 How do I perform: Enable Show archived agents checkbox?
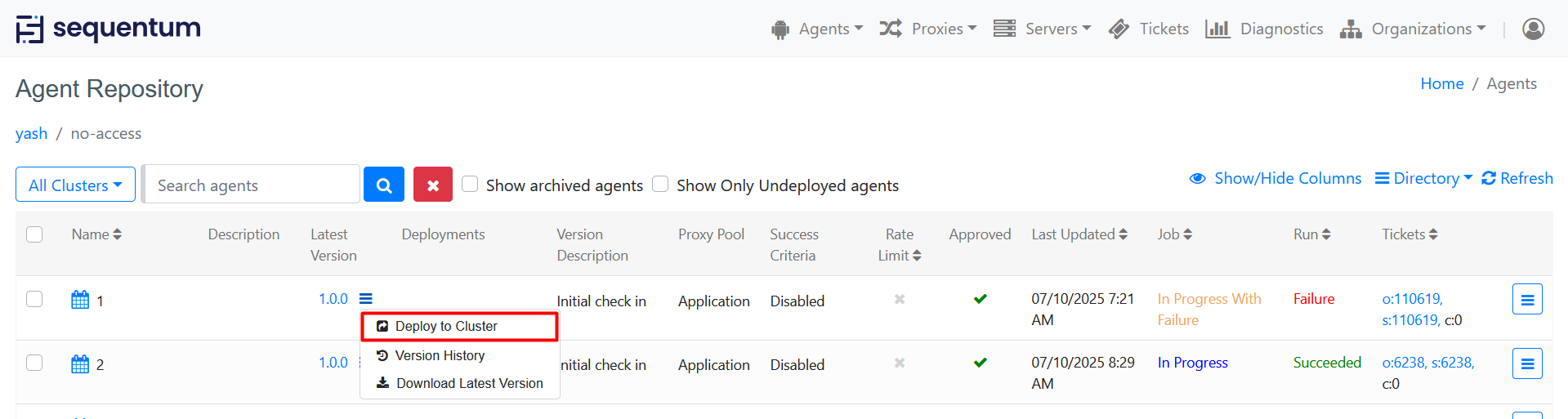pos(470,184)
